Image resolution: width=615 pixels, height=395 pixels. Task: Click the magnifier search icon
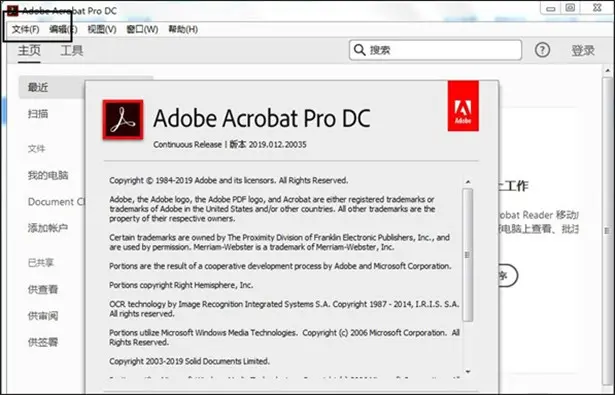point(359,50)
